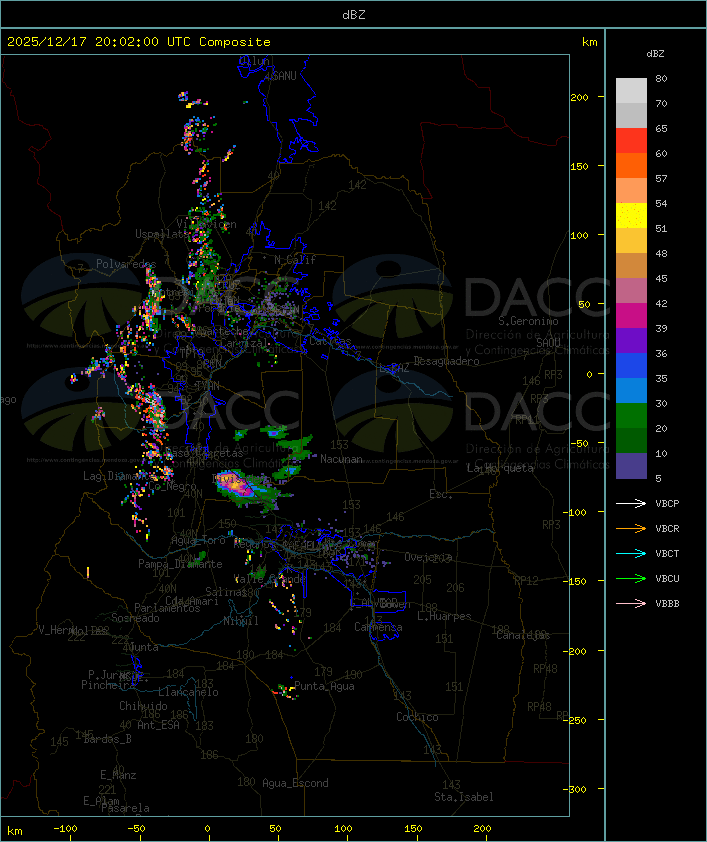
Task: Click the dBZ title in the top bar
Action: tap(354, 15)
